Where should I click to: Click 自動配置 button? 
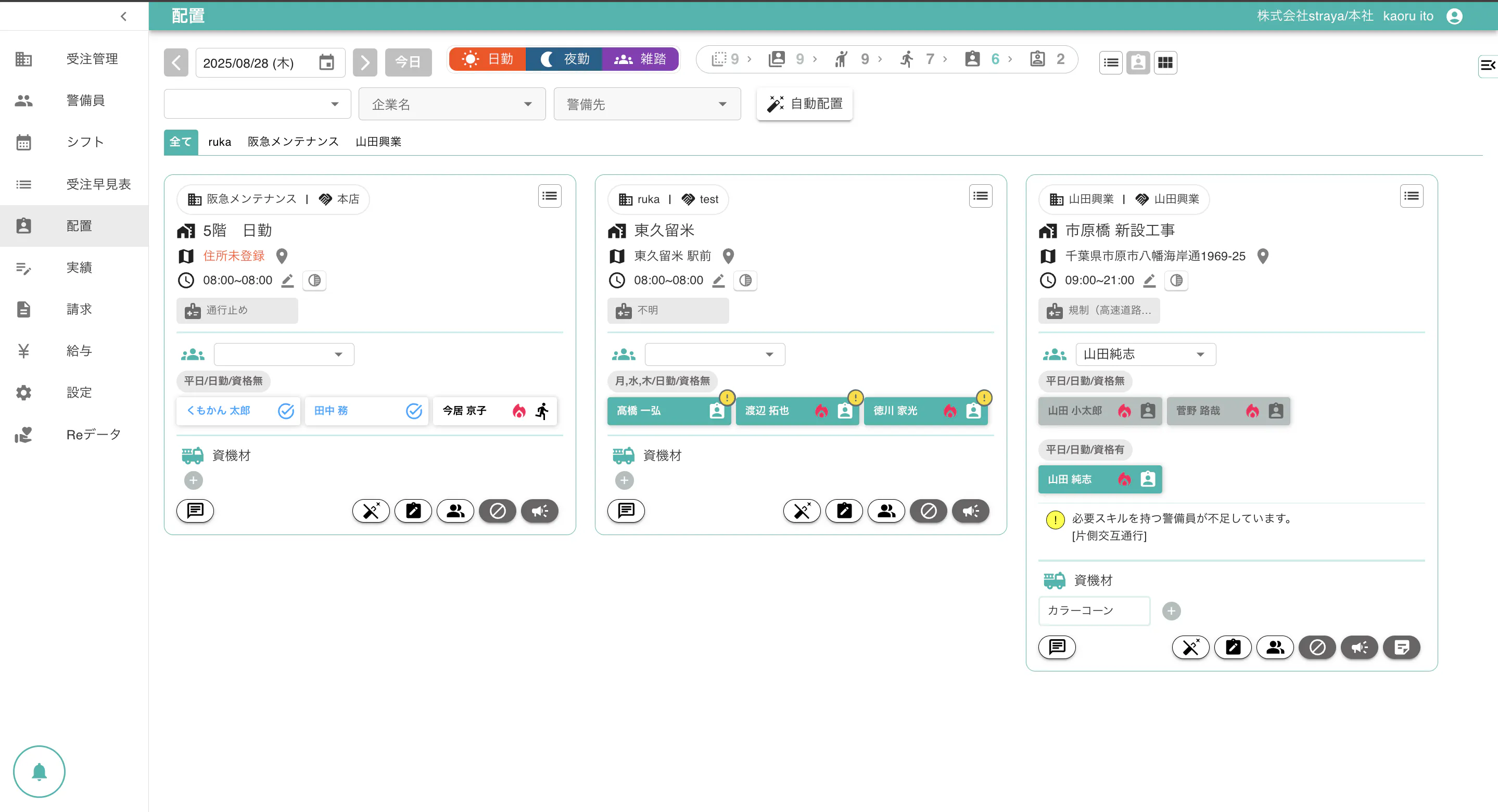pyautogui.click(x=804, y=104)
